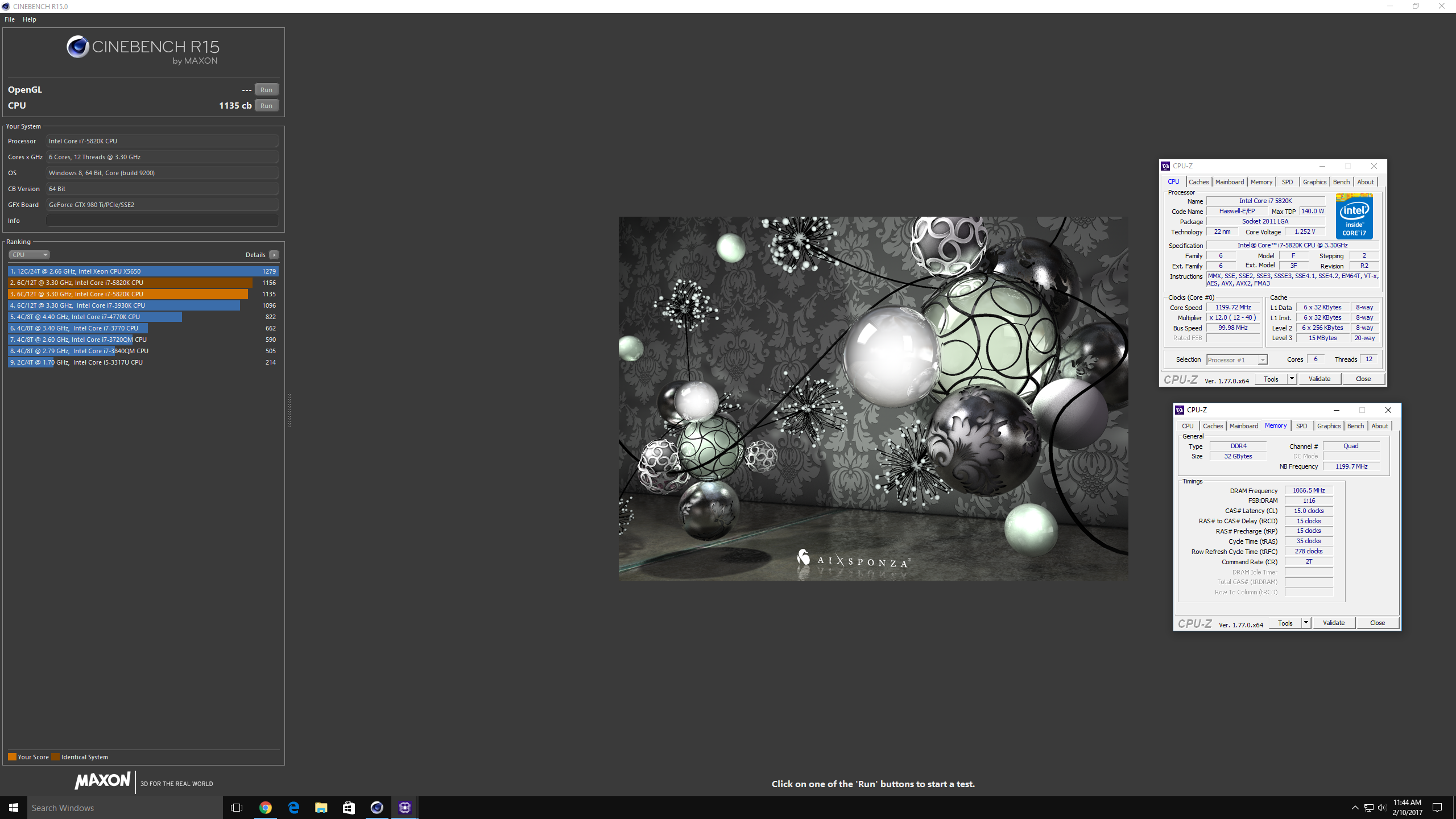1456x819 pixels.
Task: Click the Info input field
Action: pyautogui.click(x=162, y=221)
